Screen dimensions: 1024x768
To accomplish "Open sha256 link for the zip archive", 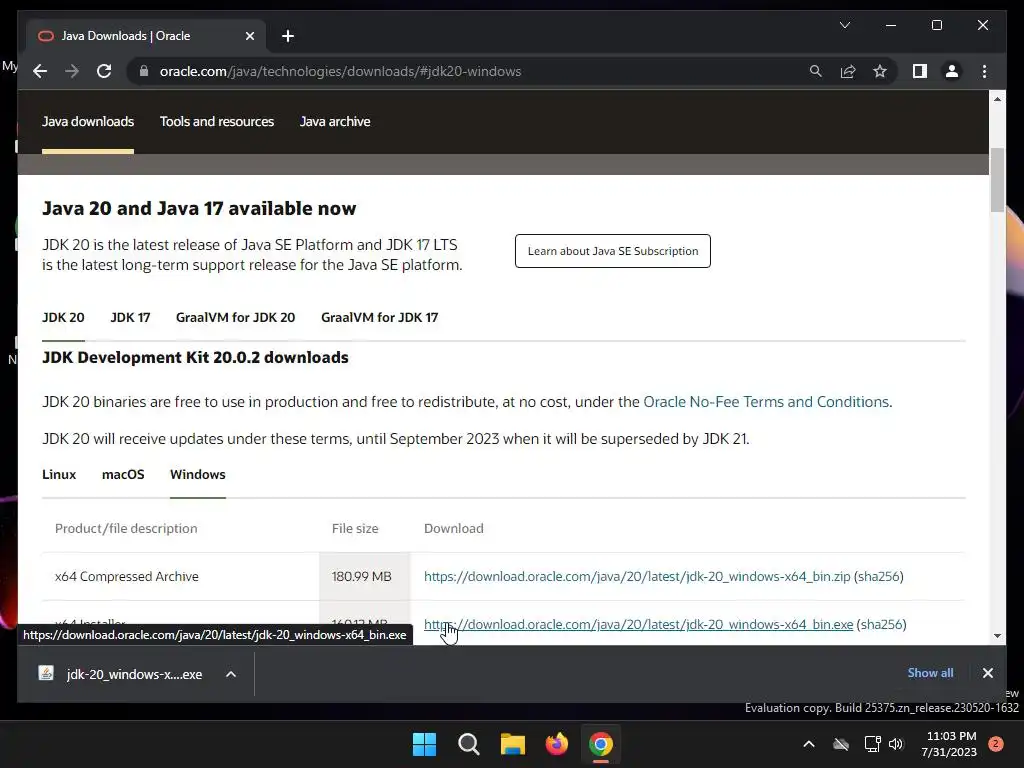I will coord(879,577).
